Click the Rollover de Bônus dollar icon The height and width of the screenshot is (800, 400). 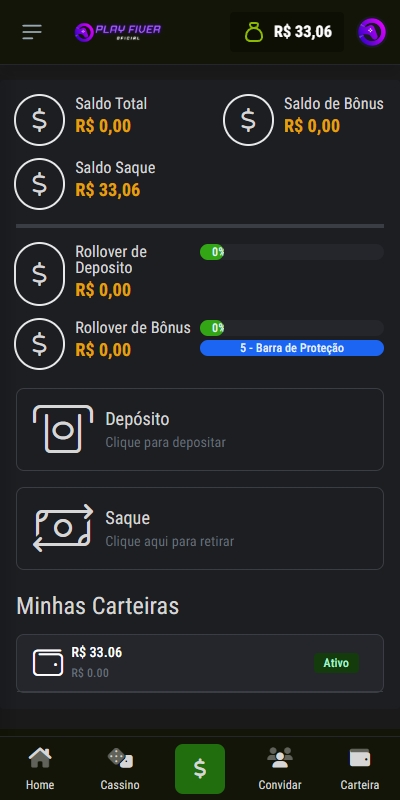(x=39, y=344)
